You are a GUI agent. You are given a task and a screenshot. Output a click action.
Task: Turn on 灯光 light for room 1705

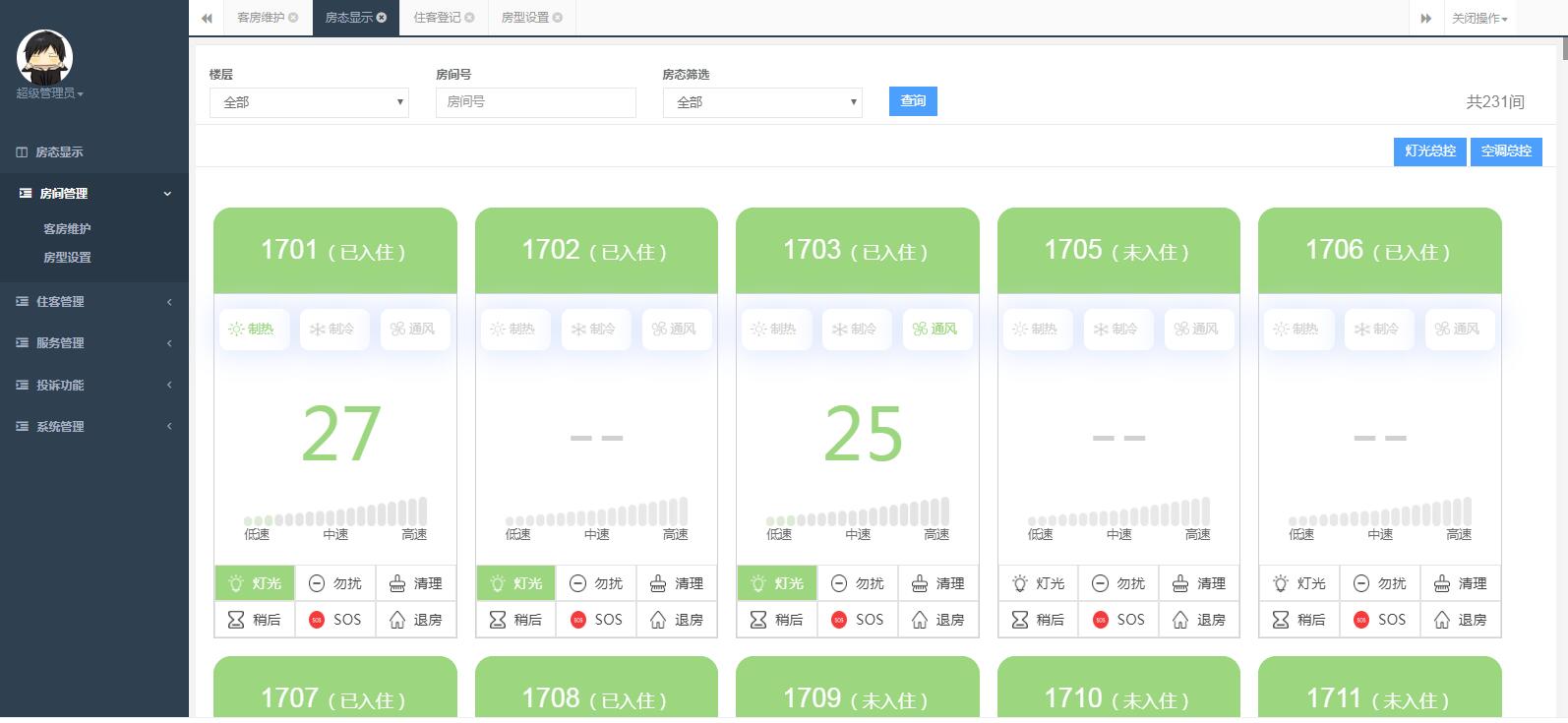(1038, 583)
